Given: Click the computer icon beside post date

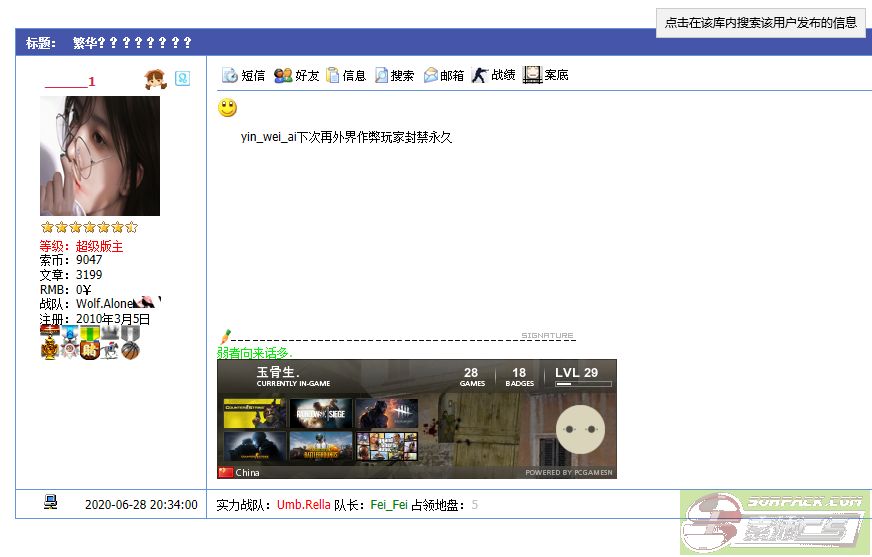Looking at the screenshot, I should (x=51, y=503).
